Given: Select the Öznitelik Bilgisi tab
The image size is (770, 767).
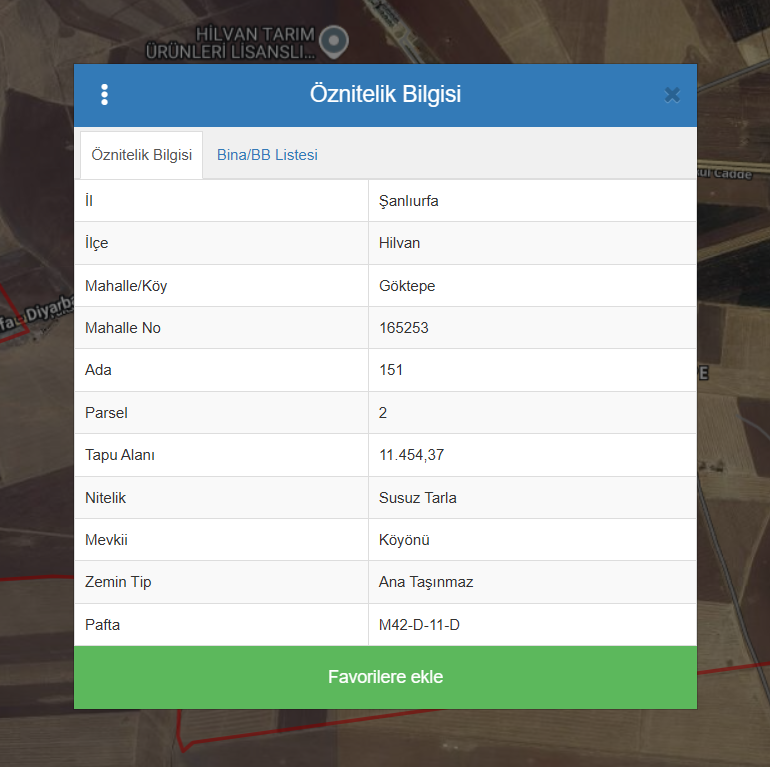Looking at the screenshot, I should click(141, 155).
